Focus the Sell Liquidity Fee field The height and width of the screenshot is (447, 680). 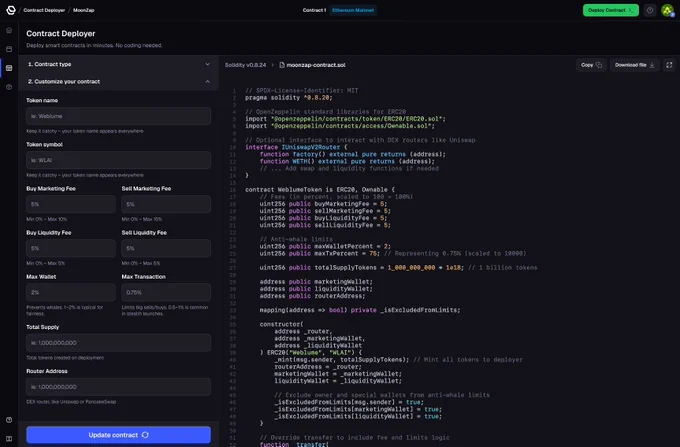pyautogui.click(x=166, y=248)
